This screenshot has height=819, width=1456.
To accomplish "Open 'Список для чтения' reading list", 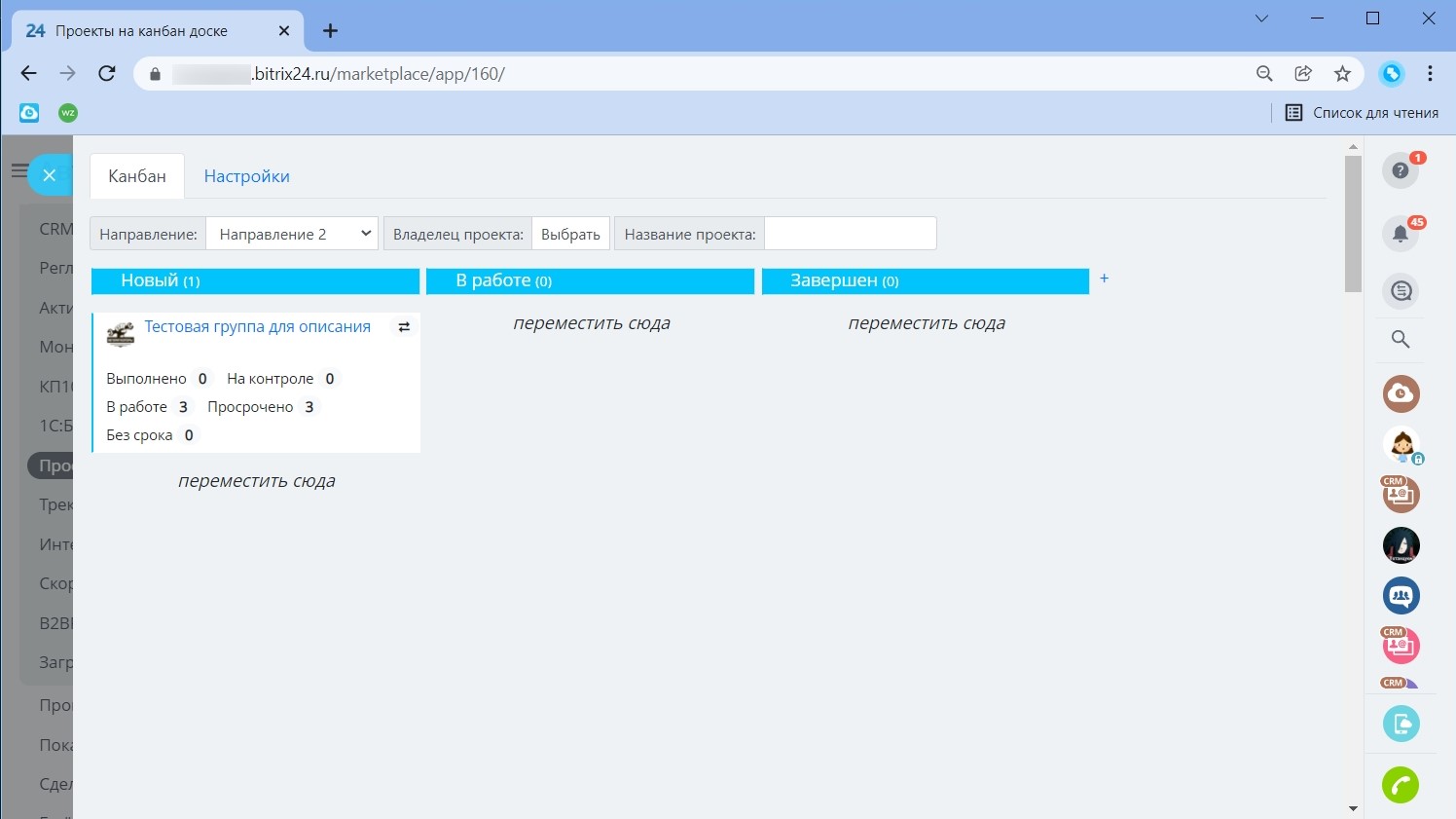I will 1362,113.
